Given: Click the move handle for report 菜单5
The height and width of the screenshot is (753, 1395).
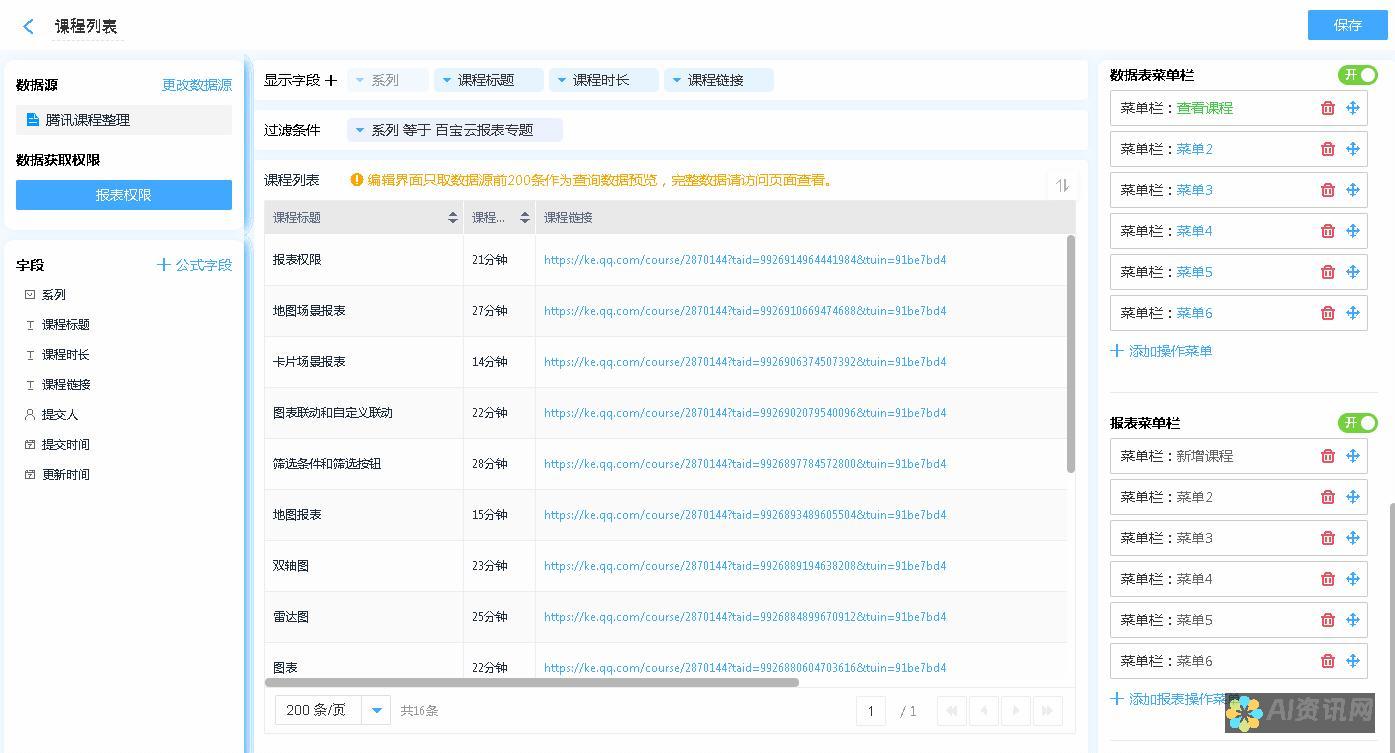Looking at the screenshot, I should click(1353, 620).
